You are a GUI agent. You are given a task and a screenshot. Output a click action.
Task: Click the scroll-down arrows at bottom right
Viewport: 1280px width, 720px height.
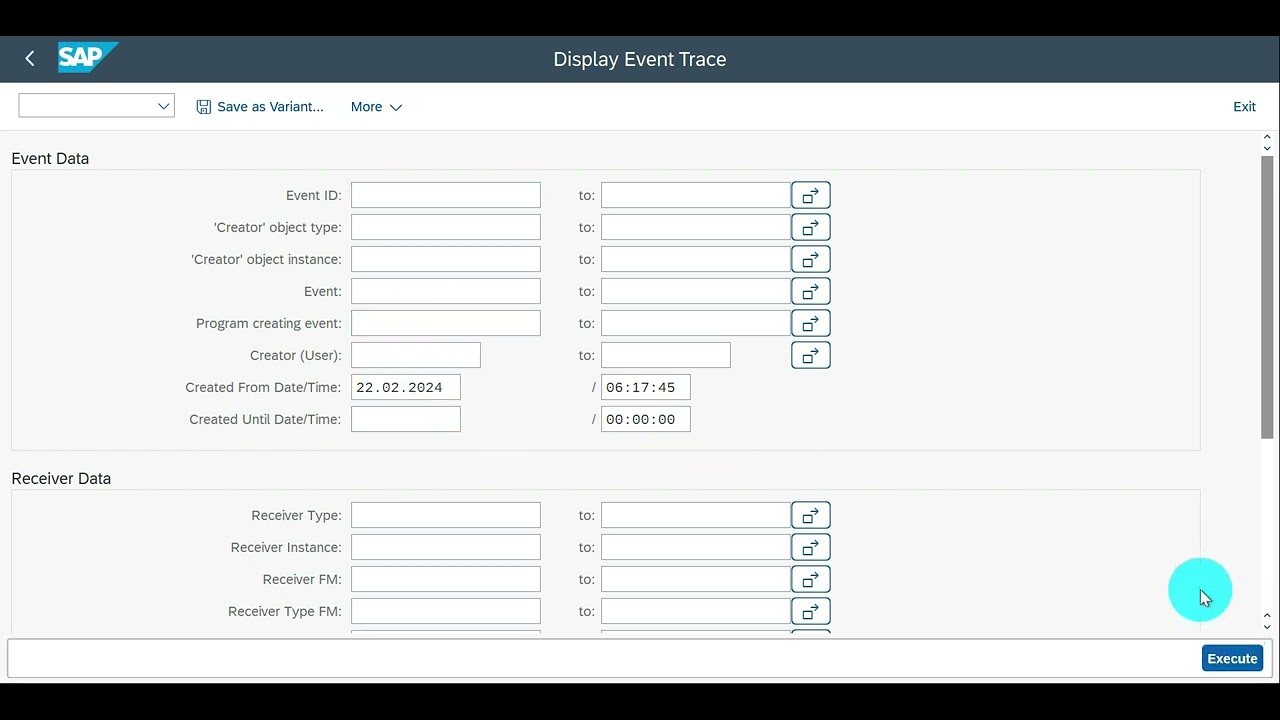point(1267,622)
